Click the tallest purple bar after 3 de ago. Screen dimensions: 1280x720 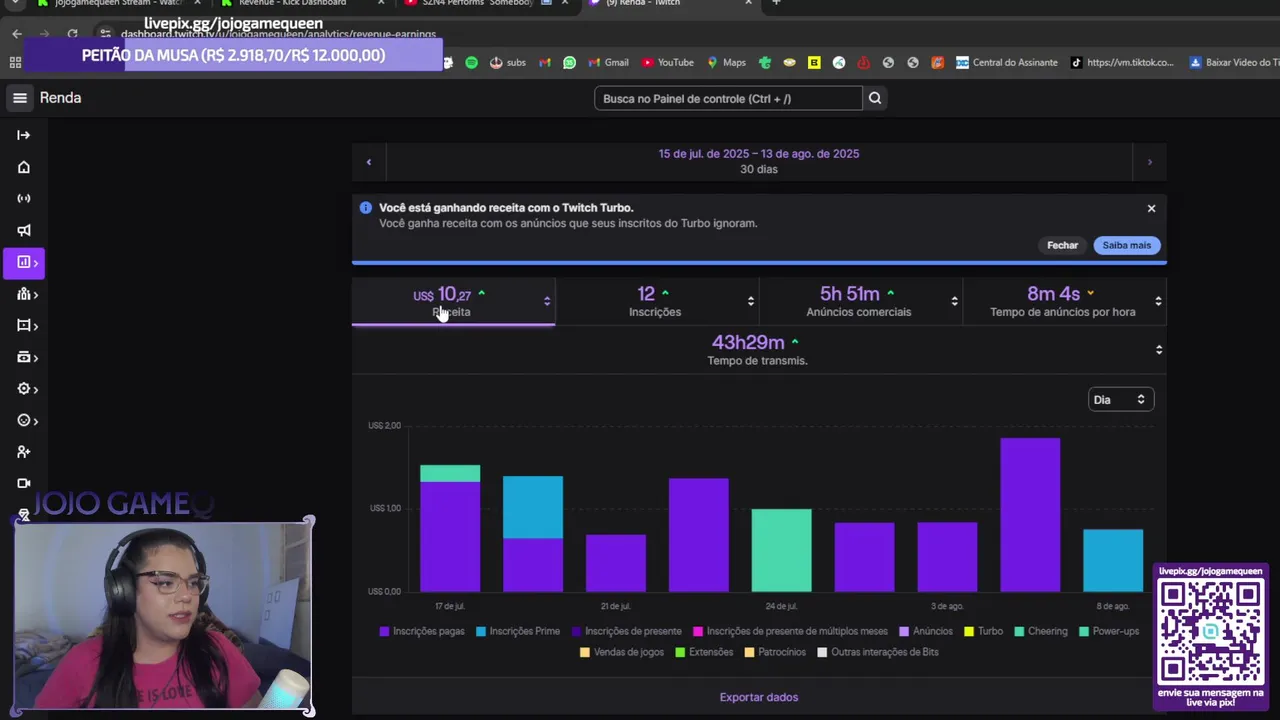click(x=1030, y=515)
